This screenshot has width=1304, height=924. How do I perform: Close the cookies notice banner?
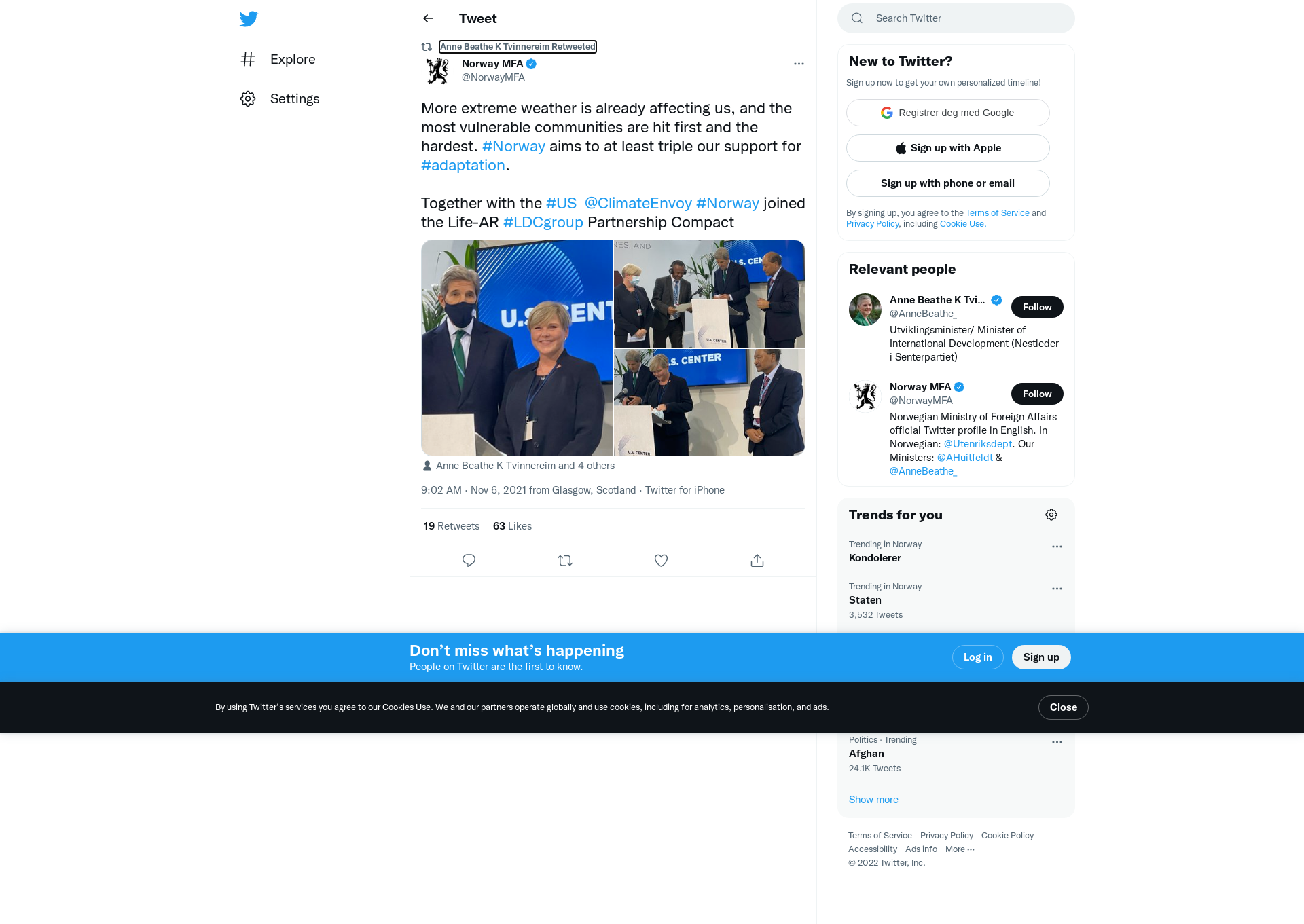tap(1063, 707)
